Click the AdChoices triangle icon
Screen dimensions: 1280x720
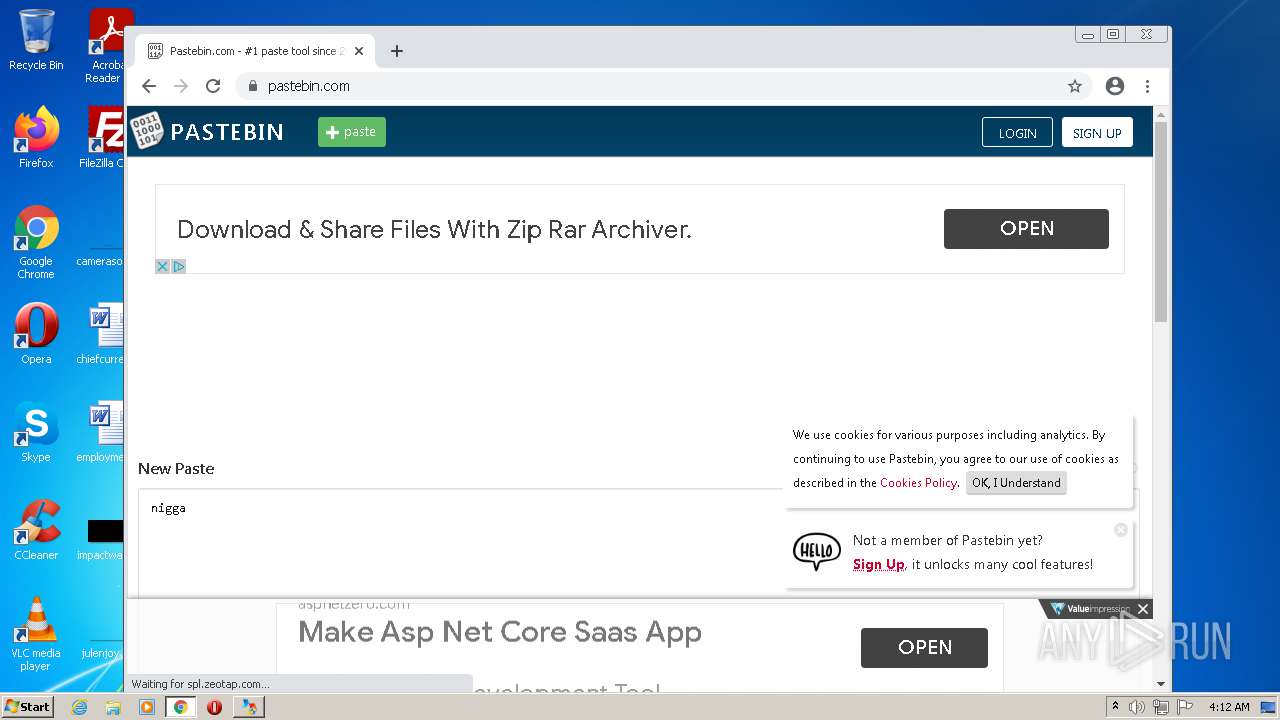[x=179, y=266]
